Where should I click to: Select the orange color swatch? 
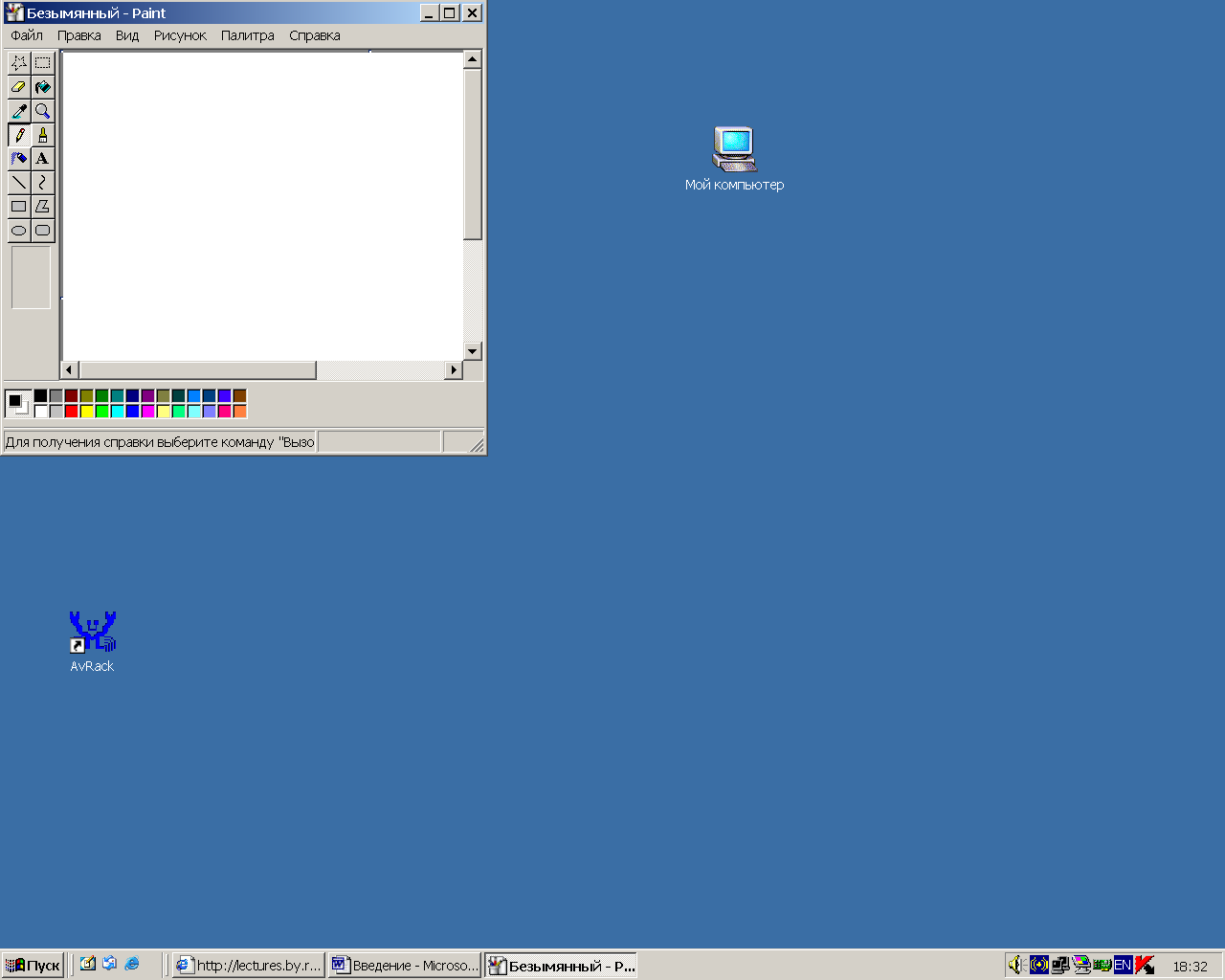(x=240, y=411)
